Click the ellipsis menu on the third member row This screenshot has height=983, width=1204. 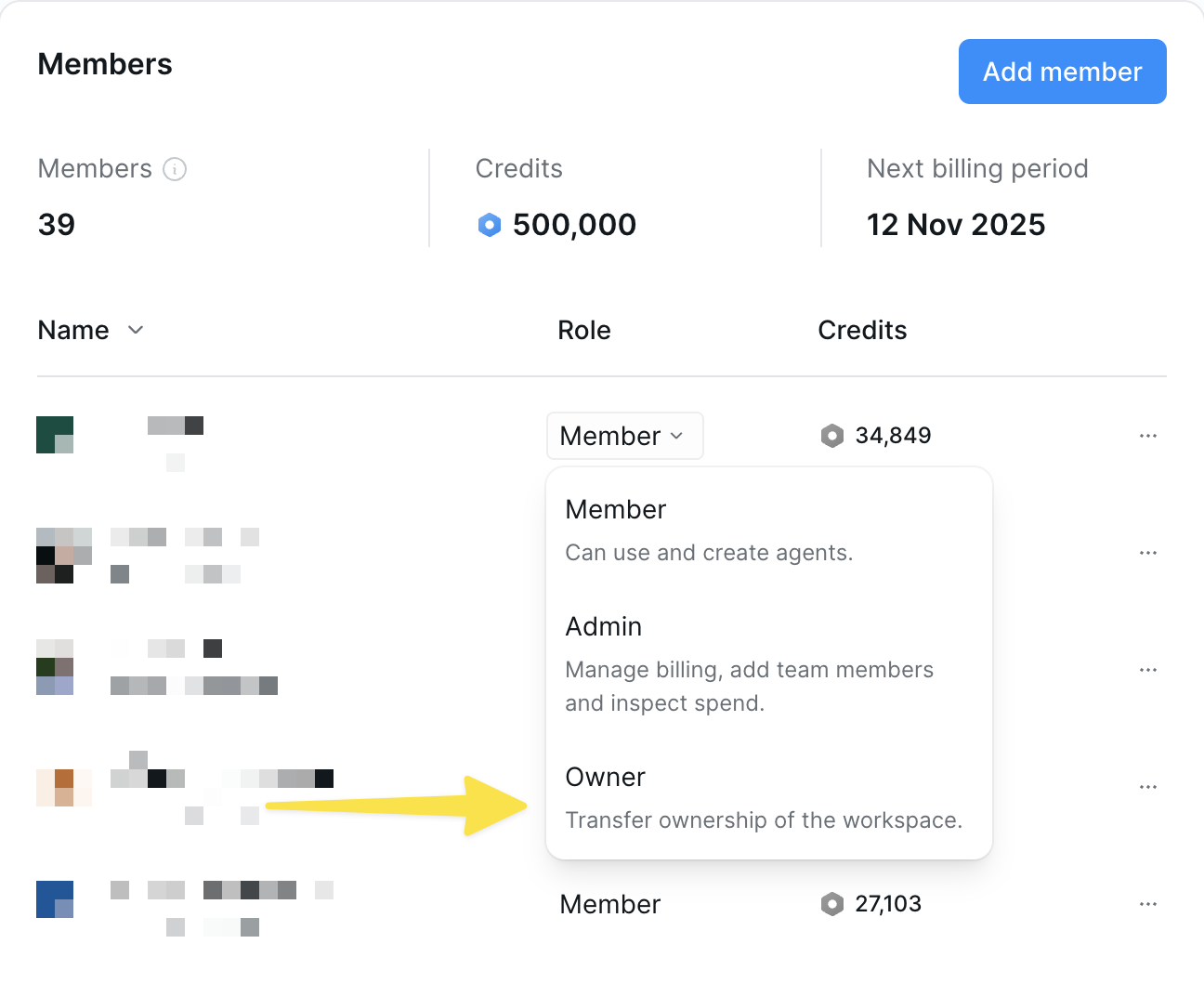tap(1148, 669)
